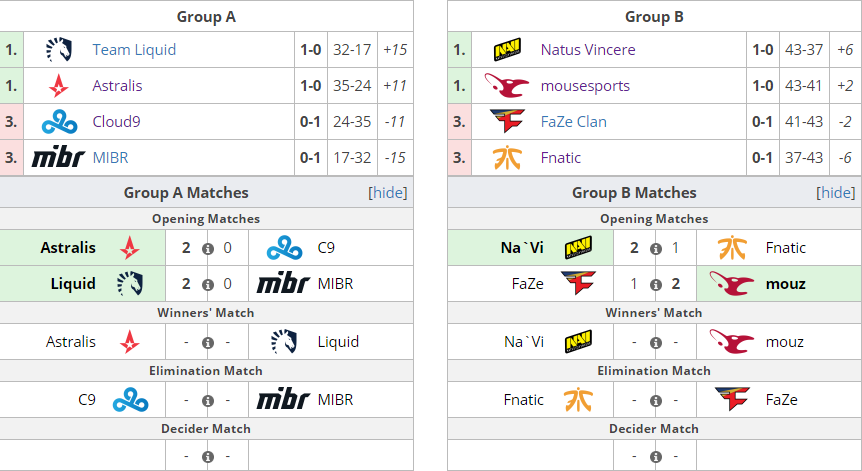This screenshot has height=471, width=862.
Task: Hide the Group A Matches section
Action: 388,192
